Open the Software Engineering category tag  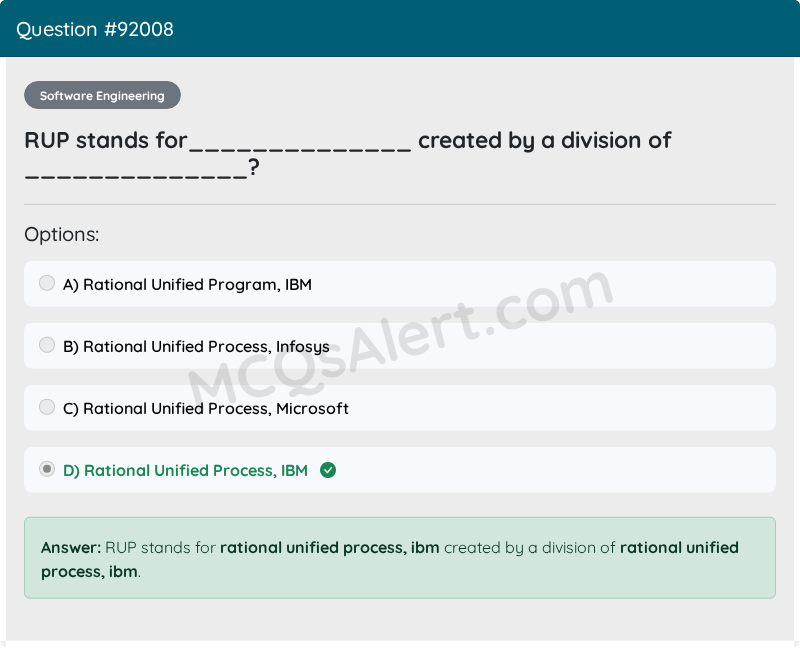point(103,95)
